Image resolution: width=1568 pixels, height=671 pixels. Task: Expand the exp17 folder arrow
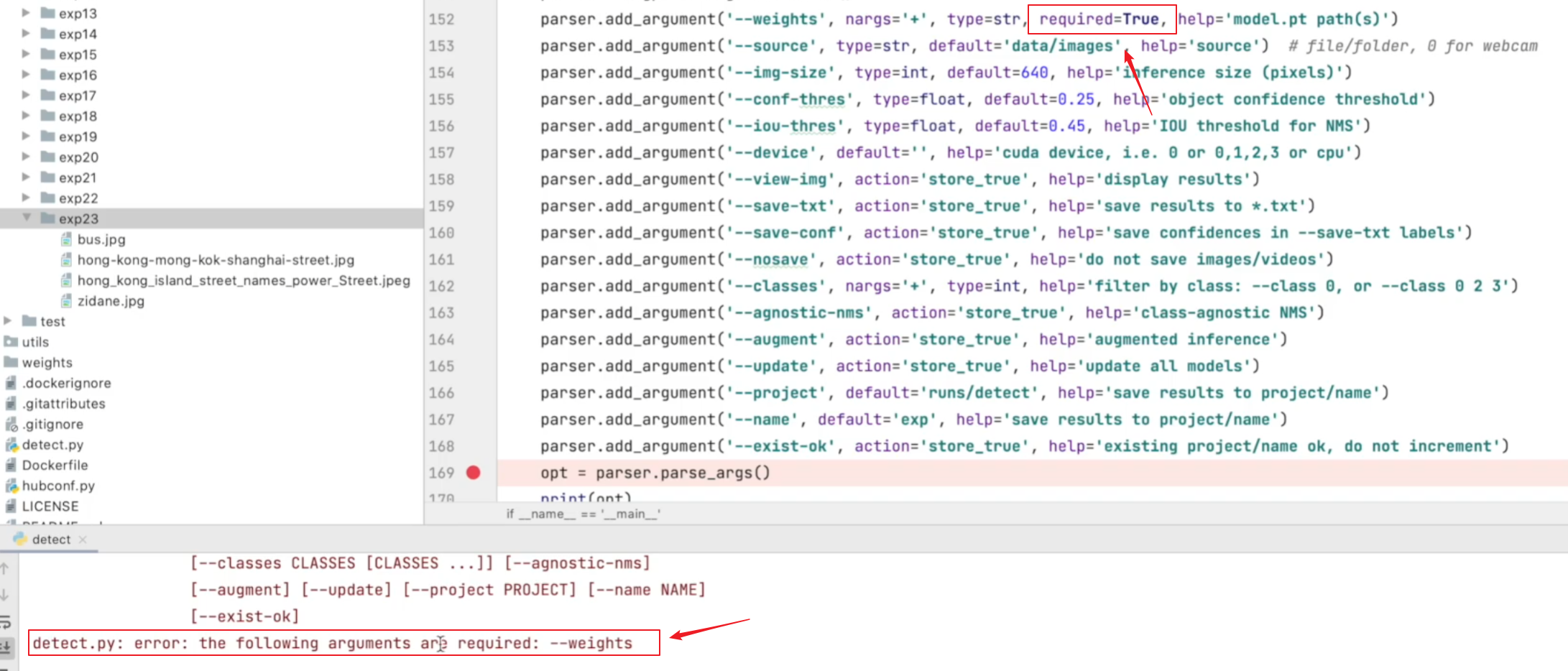click(x=26, y=95)
